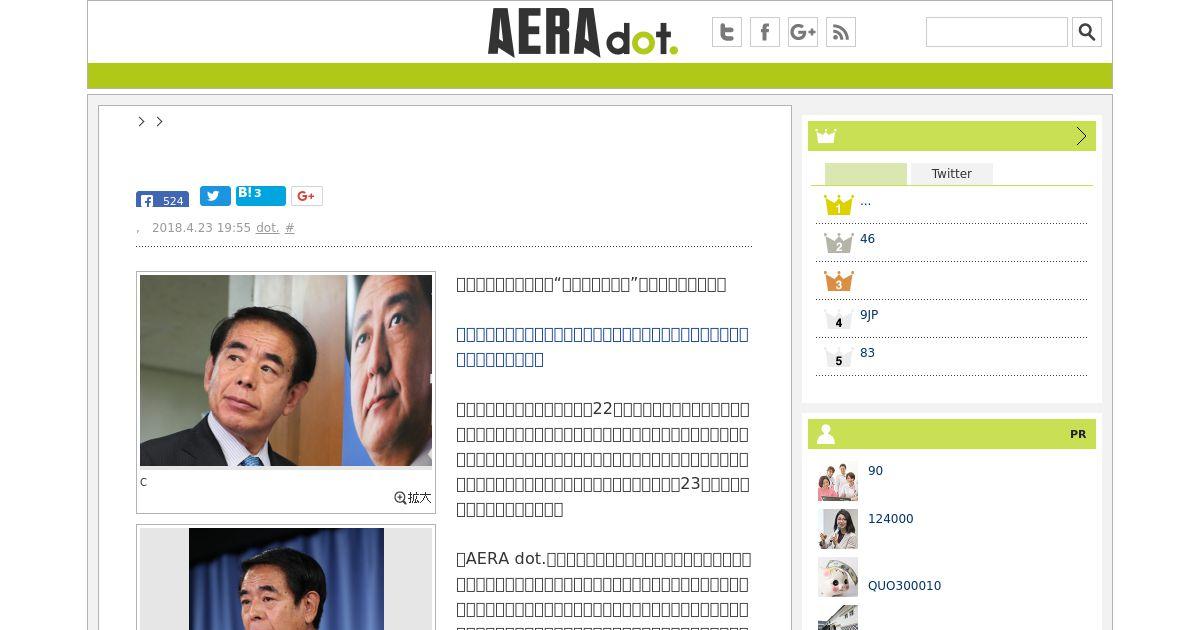Open the RSS feed icon in the header
1200x630 pixels.
[x=841, y=32]
